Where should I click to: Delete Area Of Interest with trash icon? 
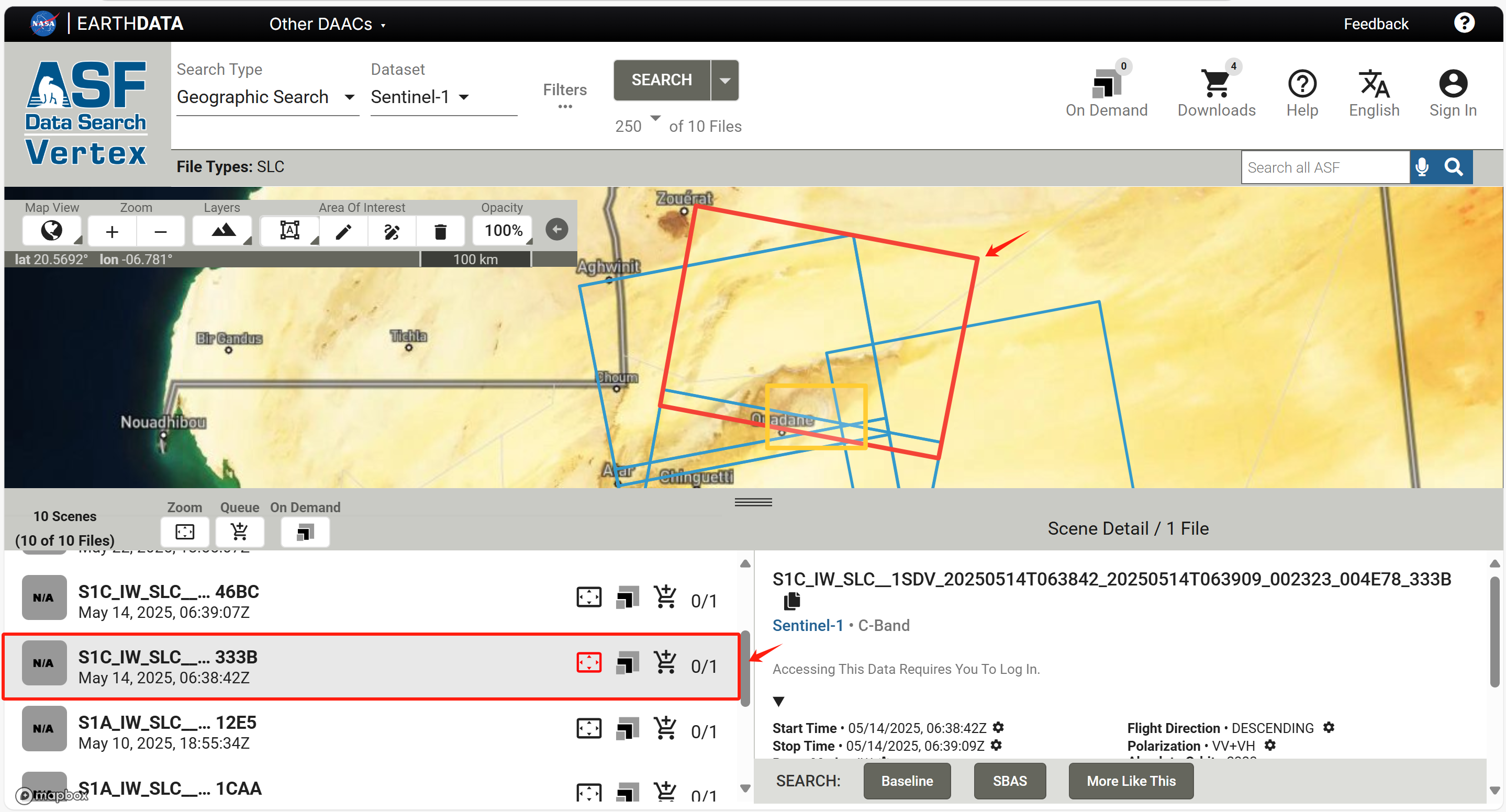[441, 231]
